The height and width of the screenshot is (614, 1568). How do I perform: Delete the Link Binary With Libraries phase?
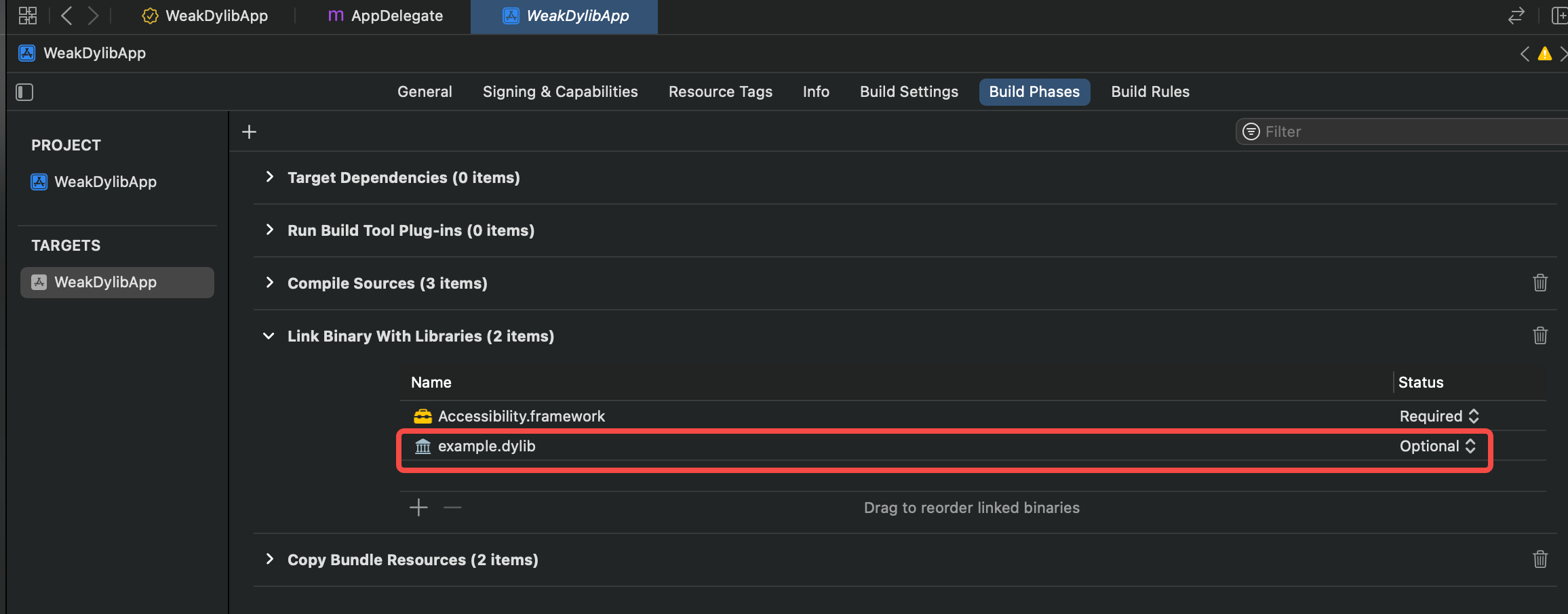(x=1540, y=335)
